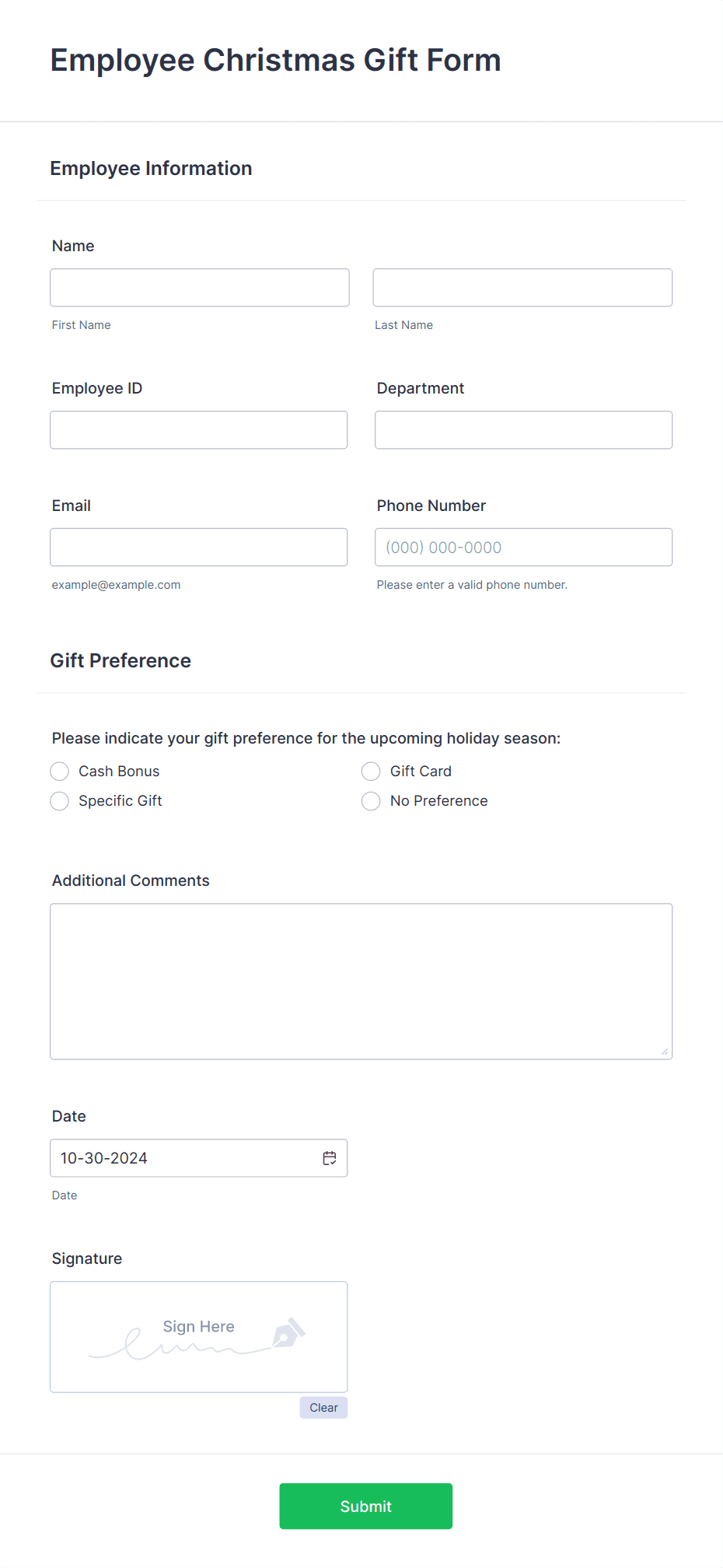The width and height of the screenshot is (723, 1568).
Task: Click the date value showing 10-30-2024
Action: [x=103, y=1157]
